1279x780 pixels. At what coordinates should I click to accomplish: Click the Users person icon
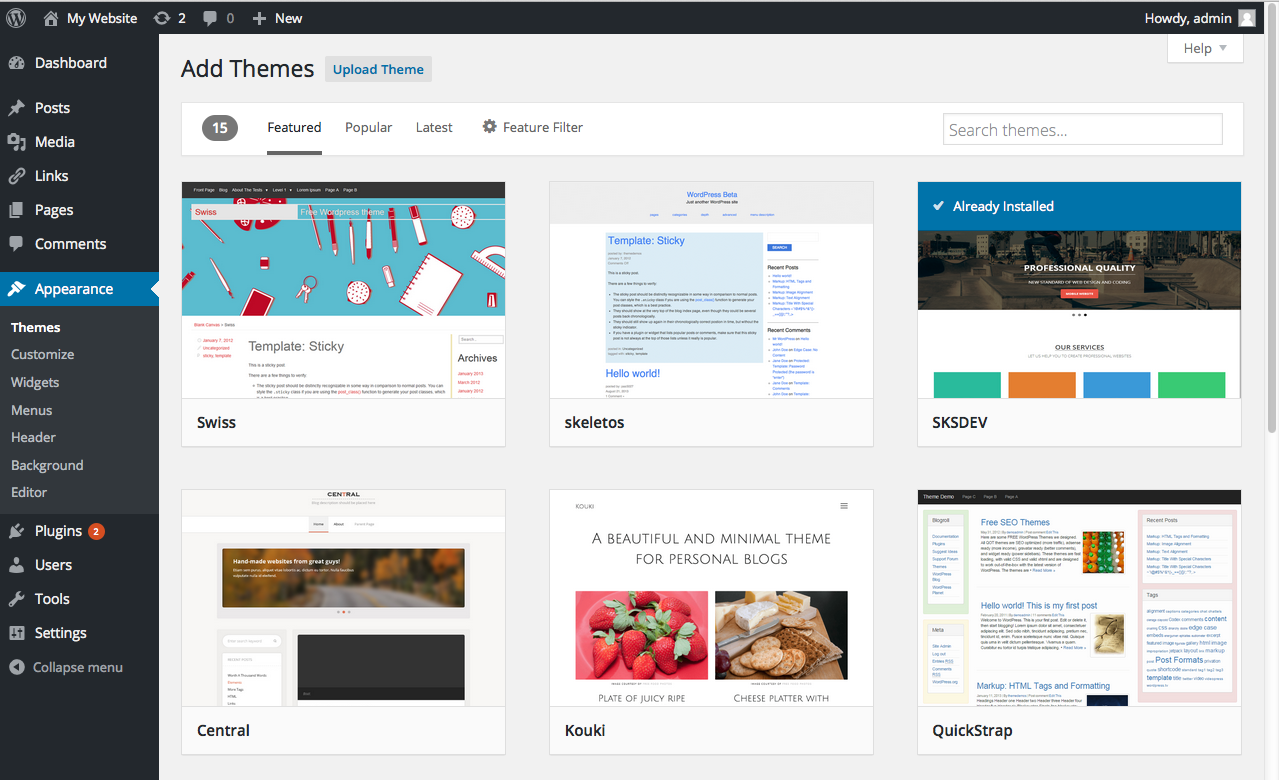coord(17,565)
